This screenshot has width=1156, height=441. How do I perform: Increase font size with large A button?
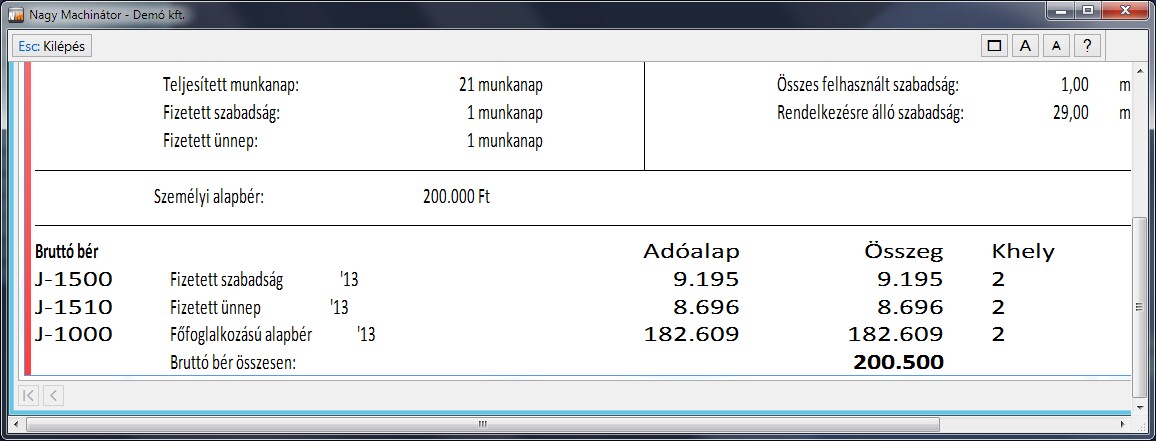tap(1025, 46)
